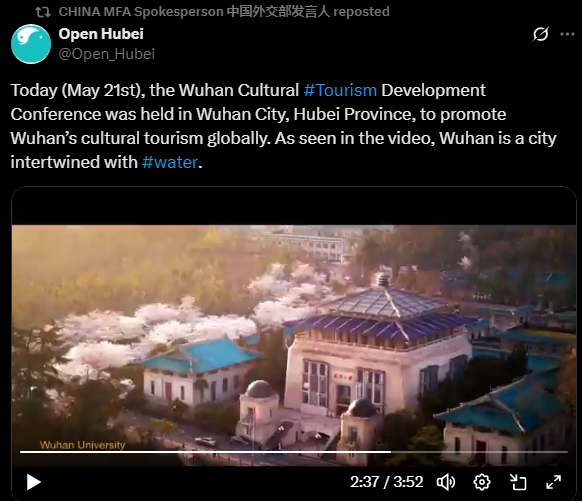582x501 pixels.
Task: Visit the Open Hubei display name
Action: [x=101, y=34]
